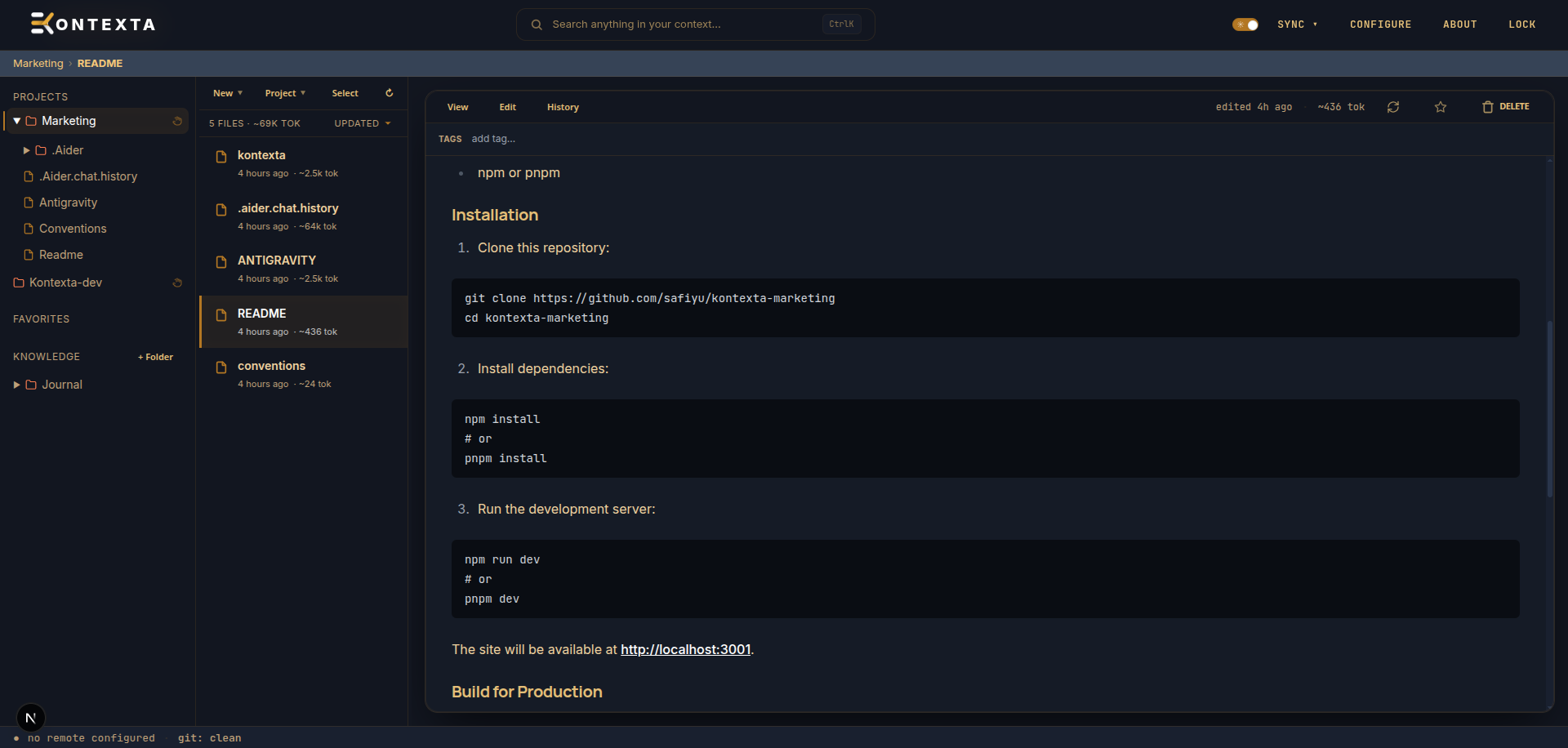Refresh the file list with the reload icon
This screenshot has height=748, width=1568.
390,93
